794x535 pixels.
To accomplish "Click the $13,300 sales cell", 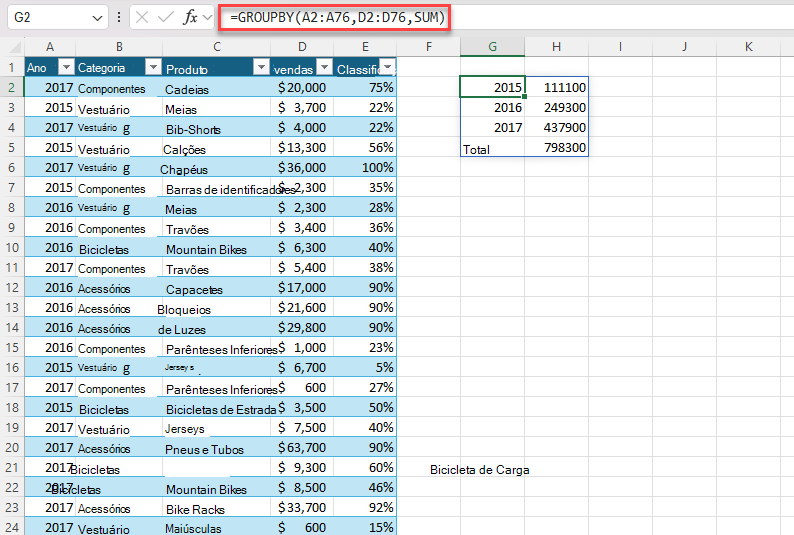I will click(302, 147).
